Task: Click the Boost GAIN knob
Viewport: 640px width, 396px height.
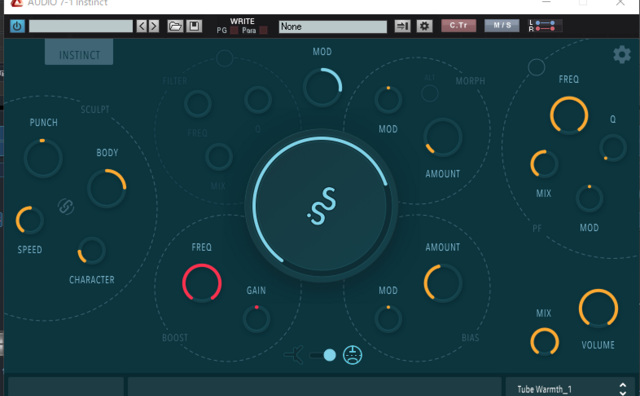Action: point(256,318)
